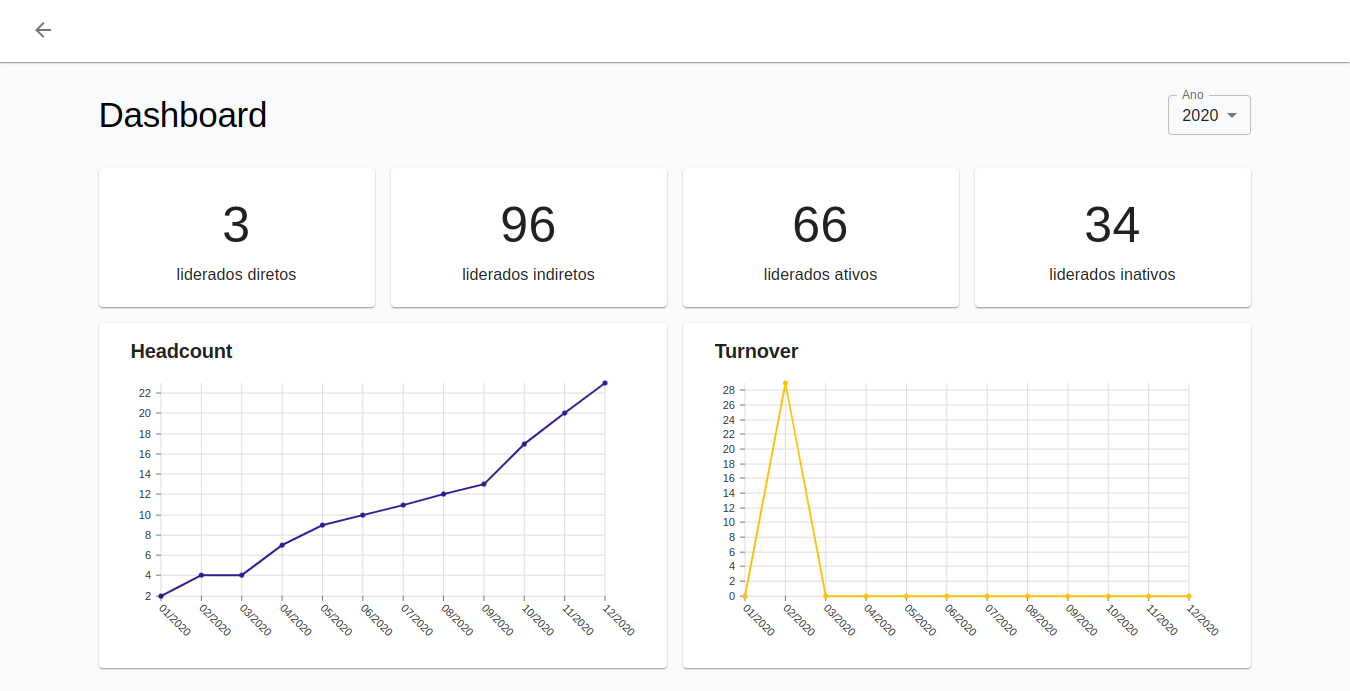1350x691 pixels.
Task: Click Headcount data point for 05/2020
Action: coord(322,525)
